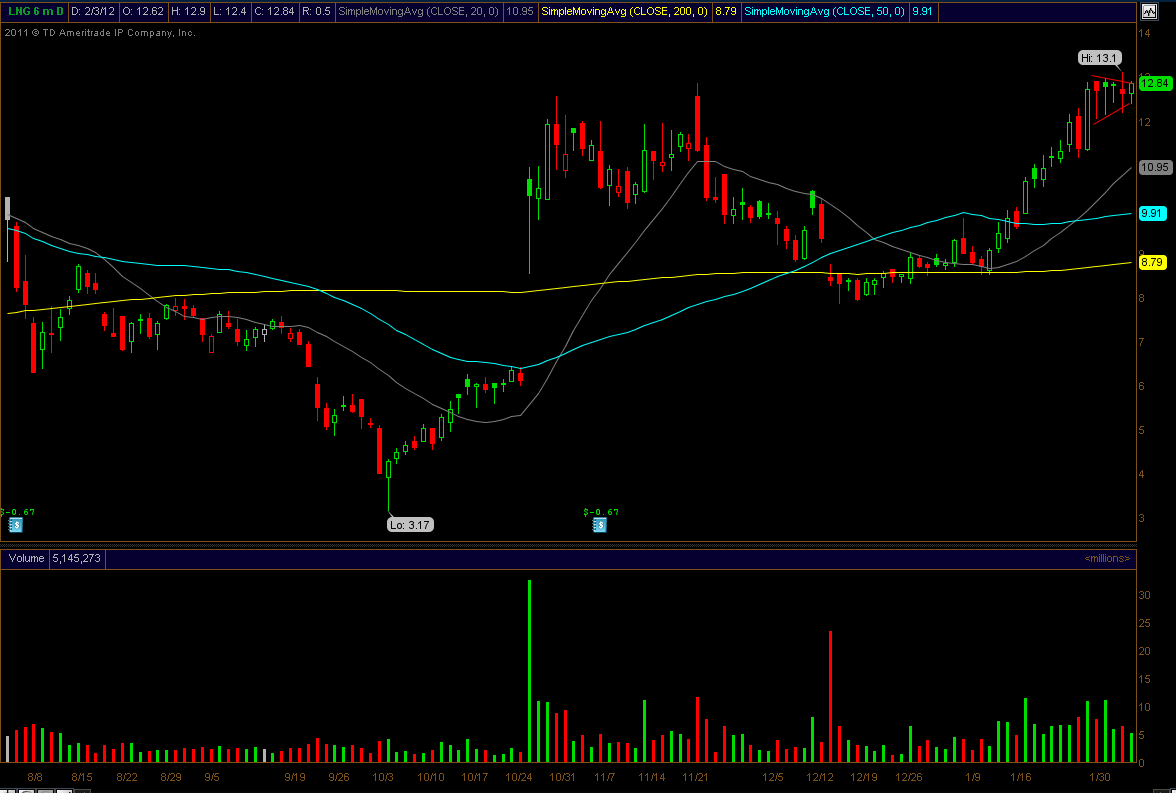Click the green 12.84 last-price tag on the price axis
The image size is (1176, 793).
1154,83
